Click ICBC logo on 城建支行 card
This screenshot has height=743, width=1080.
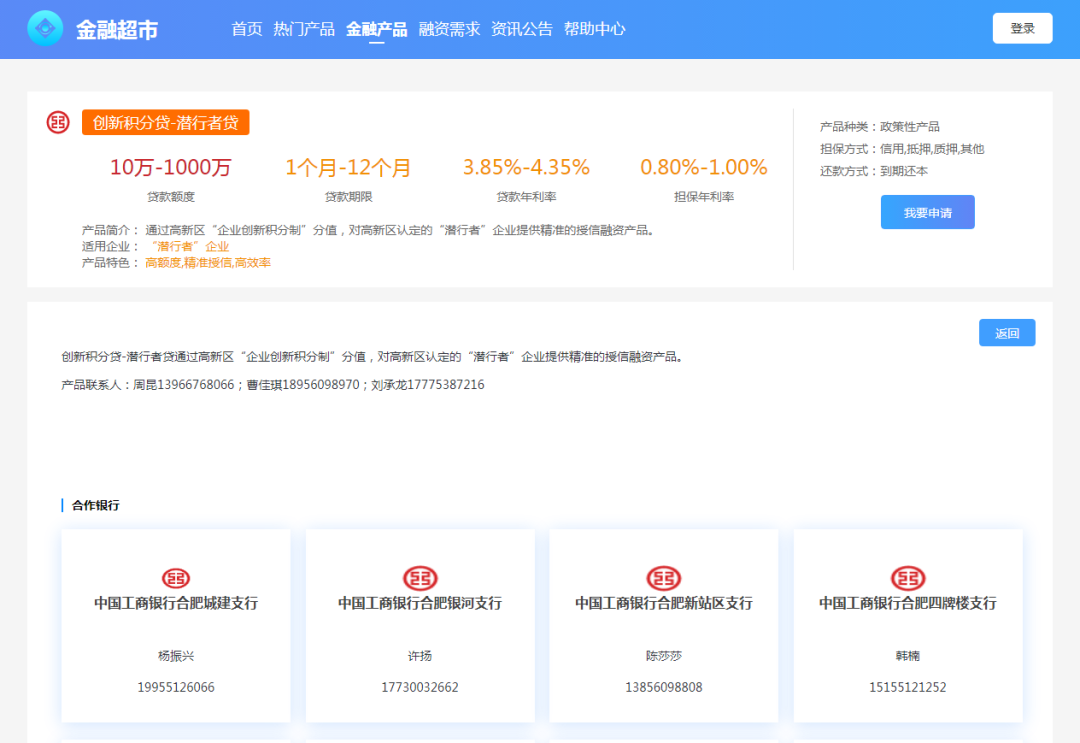click(x=176, y=578)
